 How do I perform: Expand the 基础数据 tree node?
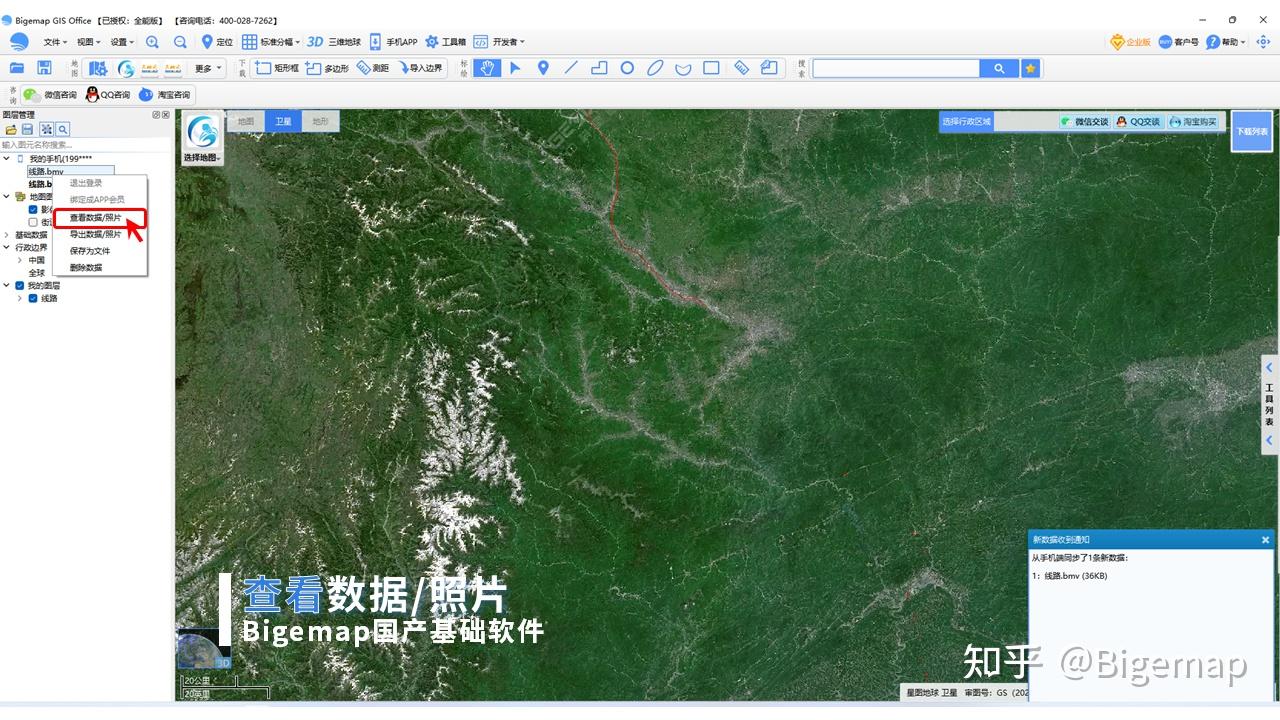tap(7, 235)
